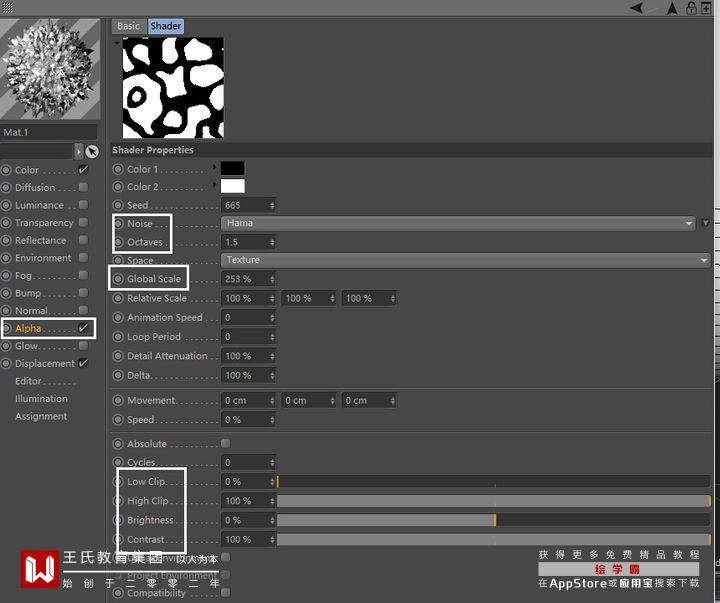Click the Color 2 white swatch

pos(233,186)
